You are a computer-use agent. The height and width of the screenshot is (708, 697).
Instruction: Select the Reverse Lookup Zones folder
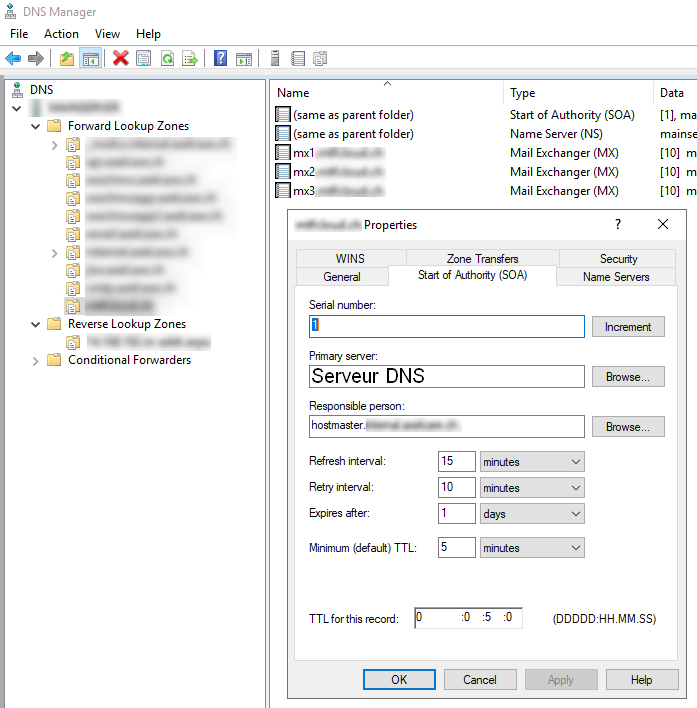(x=126, y=324)
